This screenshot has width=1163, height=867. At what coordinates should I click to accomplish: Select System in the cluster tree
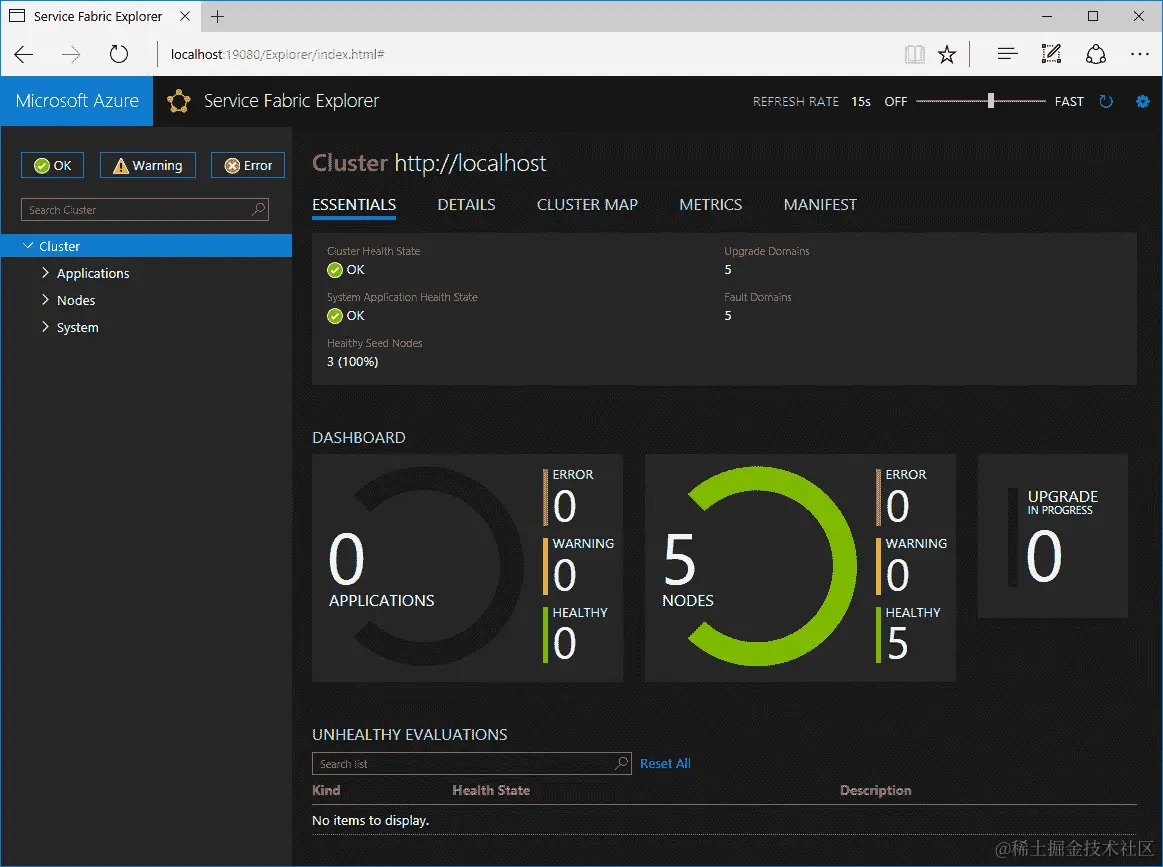[78, 328]
